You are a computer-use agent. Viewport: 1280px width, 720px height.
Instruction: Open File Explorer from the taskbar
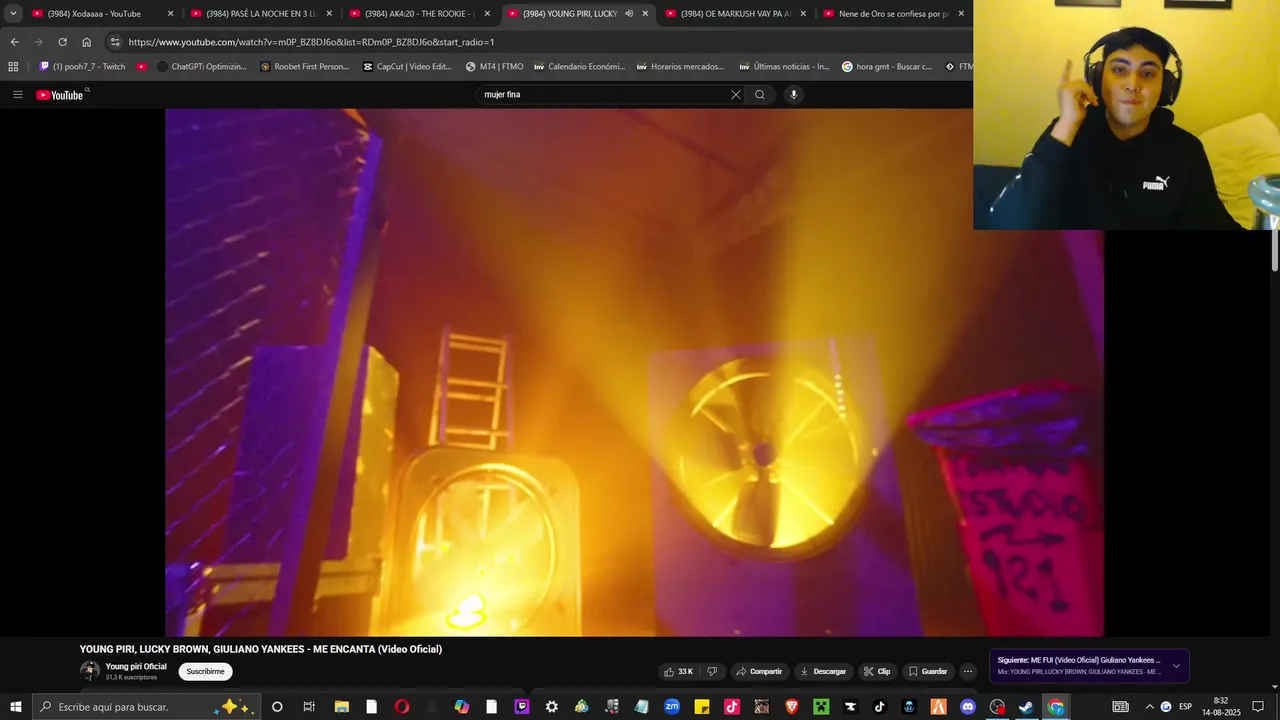pos(341,707)
